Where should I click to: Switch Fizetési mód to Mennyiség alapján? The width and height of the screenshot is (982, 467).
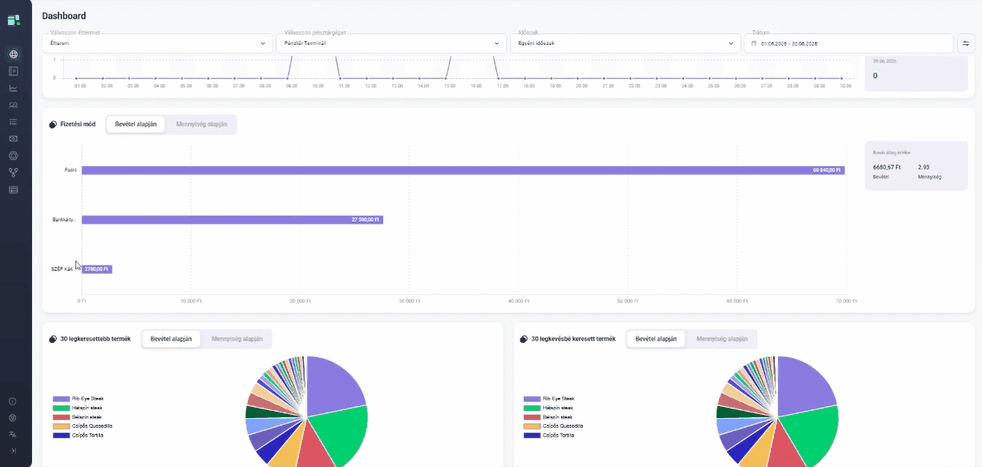point(202,124)
